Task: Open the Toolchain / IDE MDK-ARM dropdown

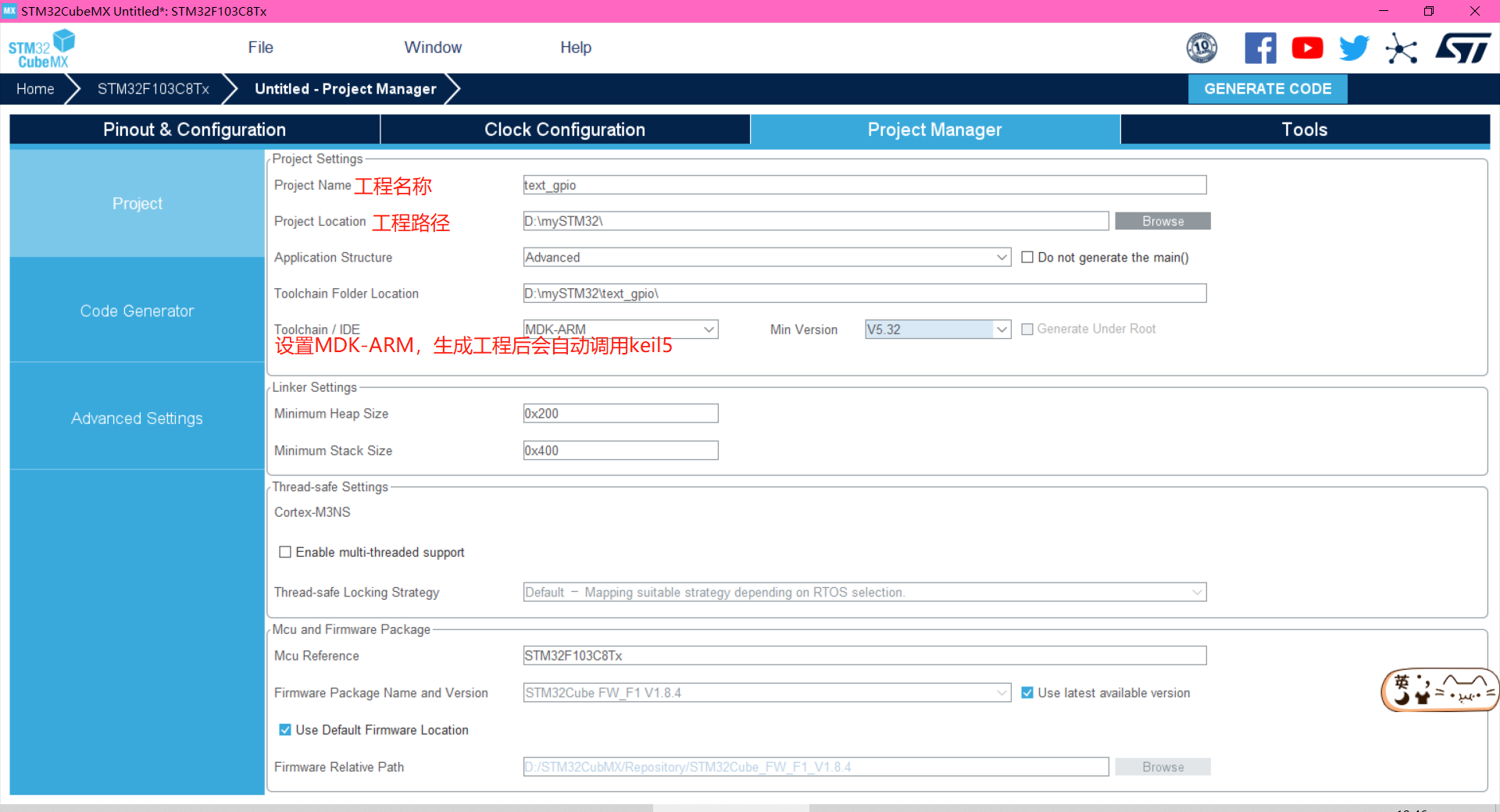Action: [x=621, y=329]
